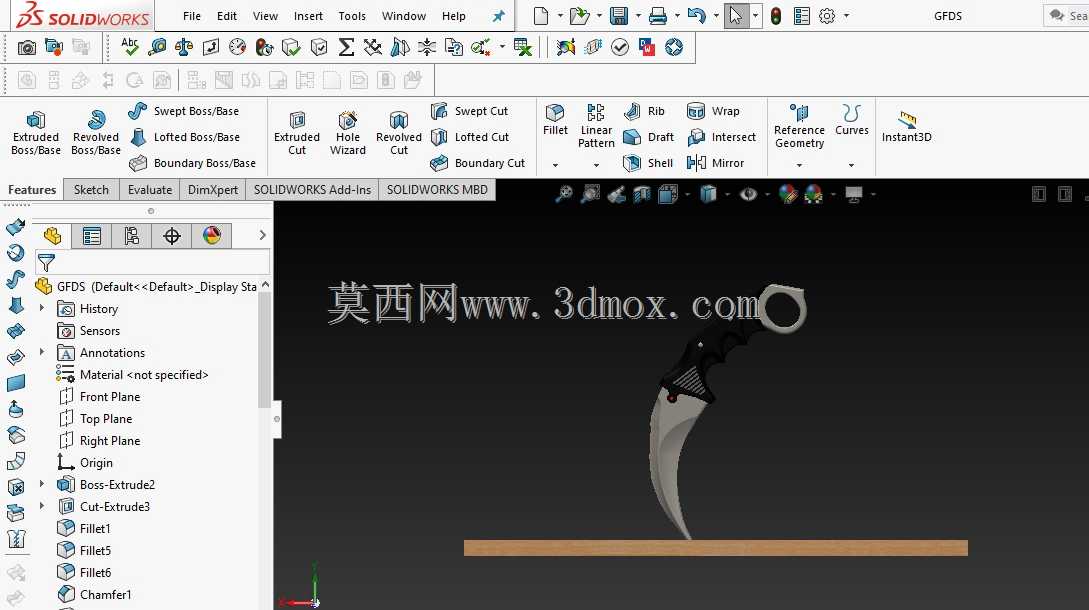This screenshot has width=1089, height=610.
Task: Click the Mirror feature tool
Action: pyautogui.click(x=715, y=163)
